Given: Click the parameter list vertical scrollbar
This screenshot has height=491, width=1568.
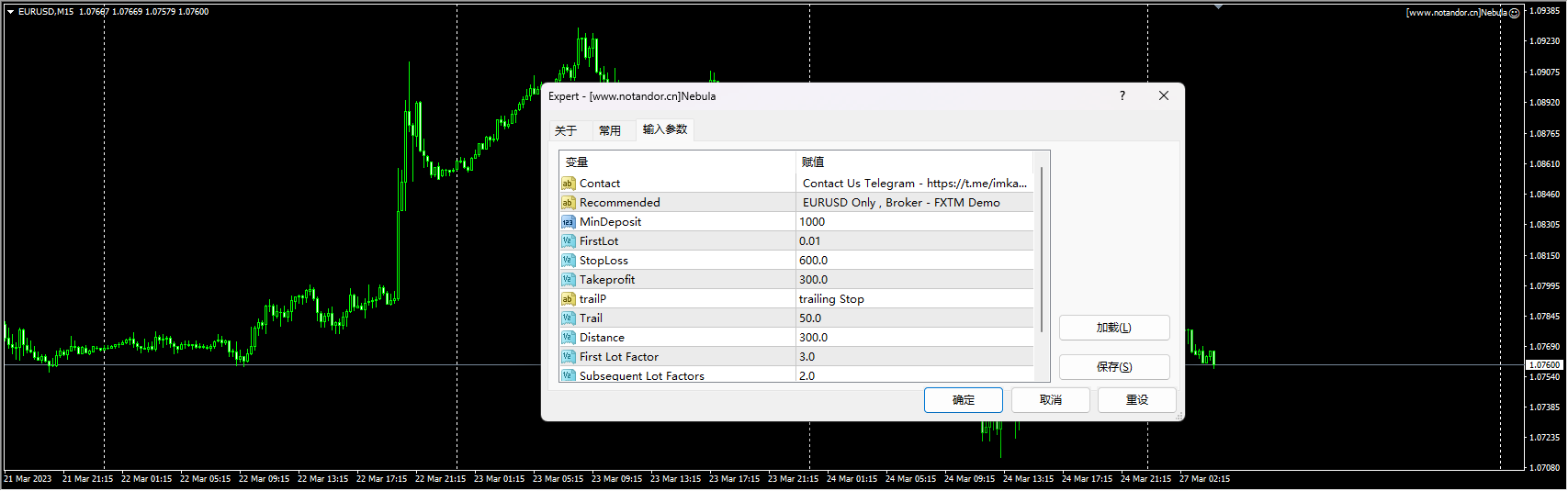Looking at the screenshot, I should point(1042,250).
